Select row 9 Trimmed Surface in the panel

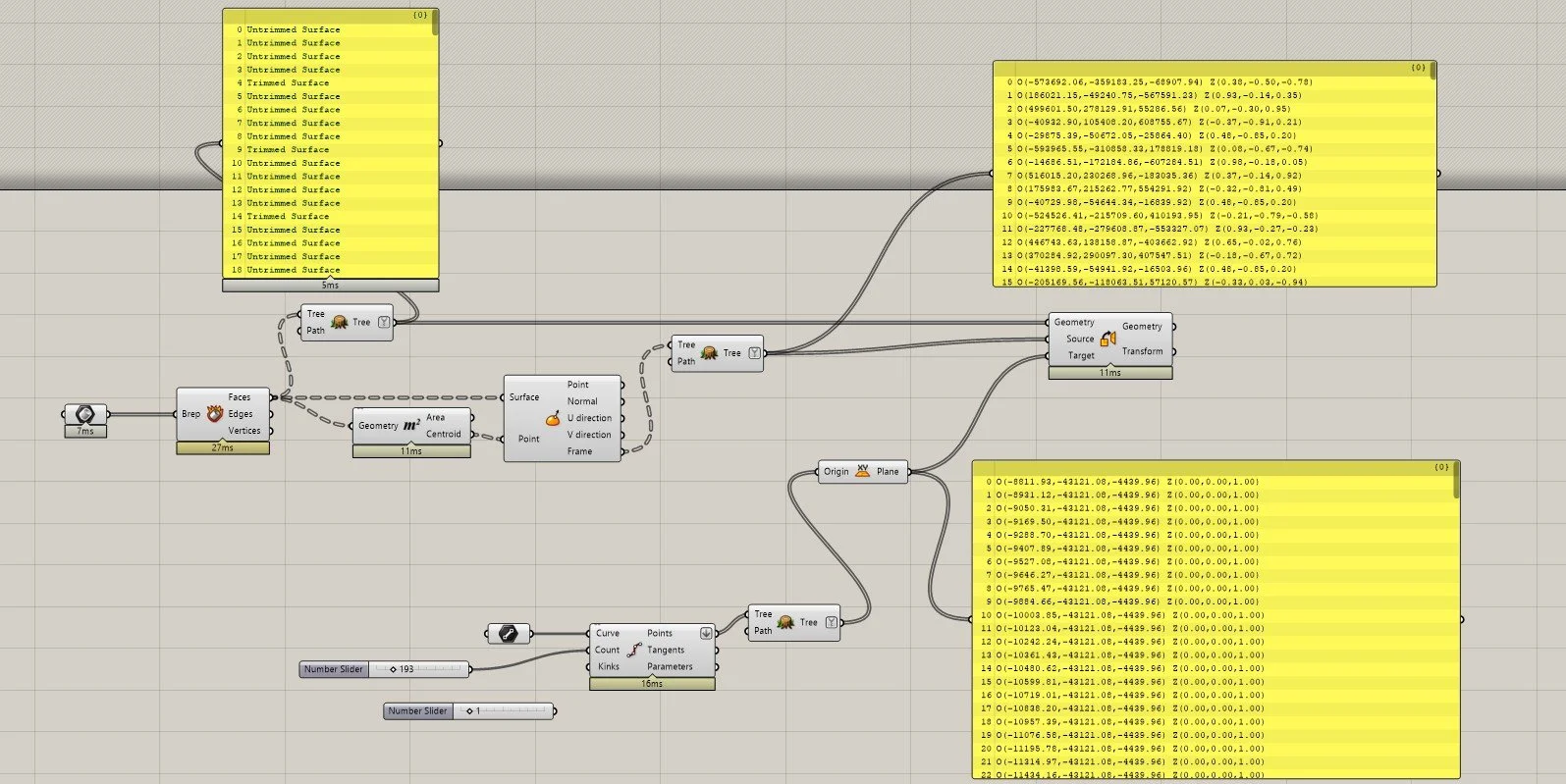pyautogui.click(x=329, y=150)
